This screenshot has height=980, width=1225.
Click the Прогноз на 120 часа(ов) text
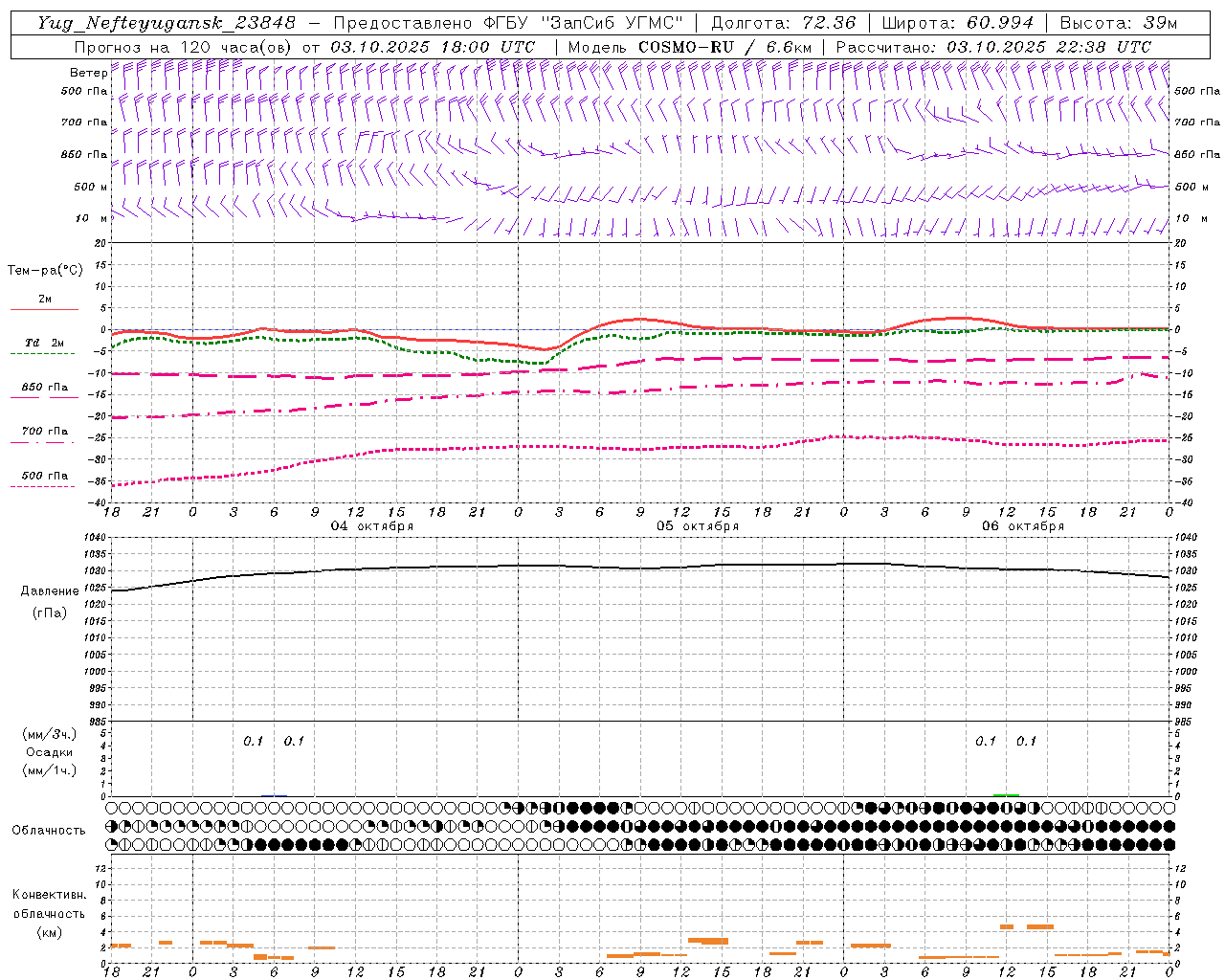(184, 47)
